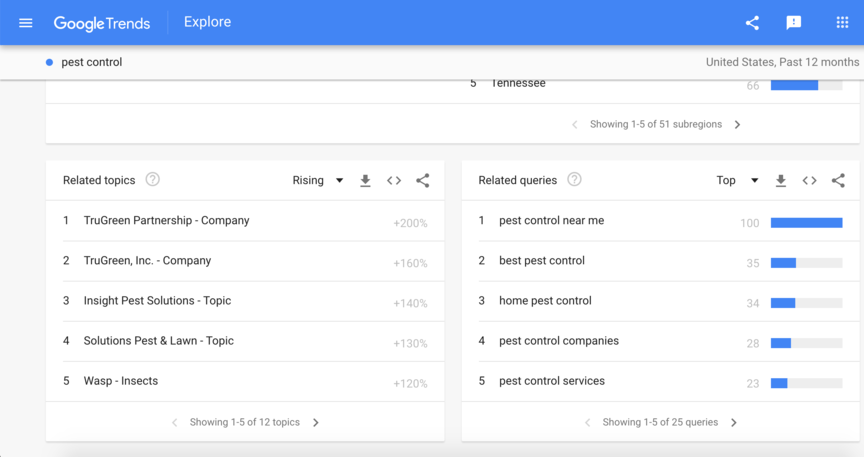
Task: Open the Explore page heading
Action: point(207,22)
